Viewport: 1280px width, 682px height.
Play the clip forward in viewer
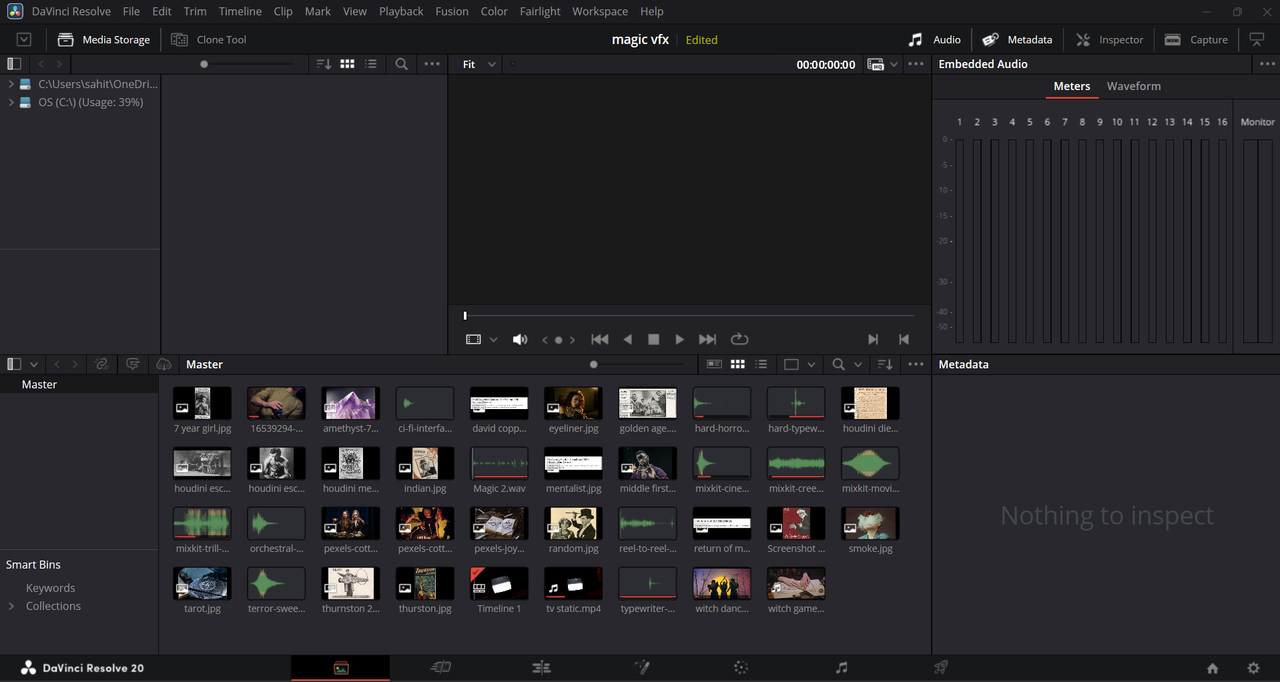(680, 339)
